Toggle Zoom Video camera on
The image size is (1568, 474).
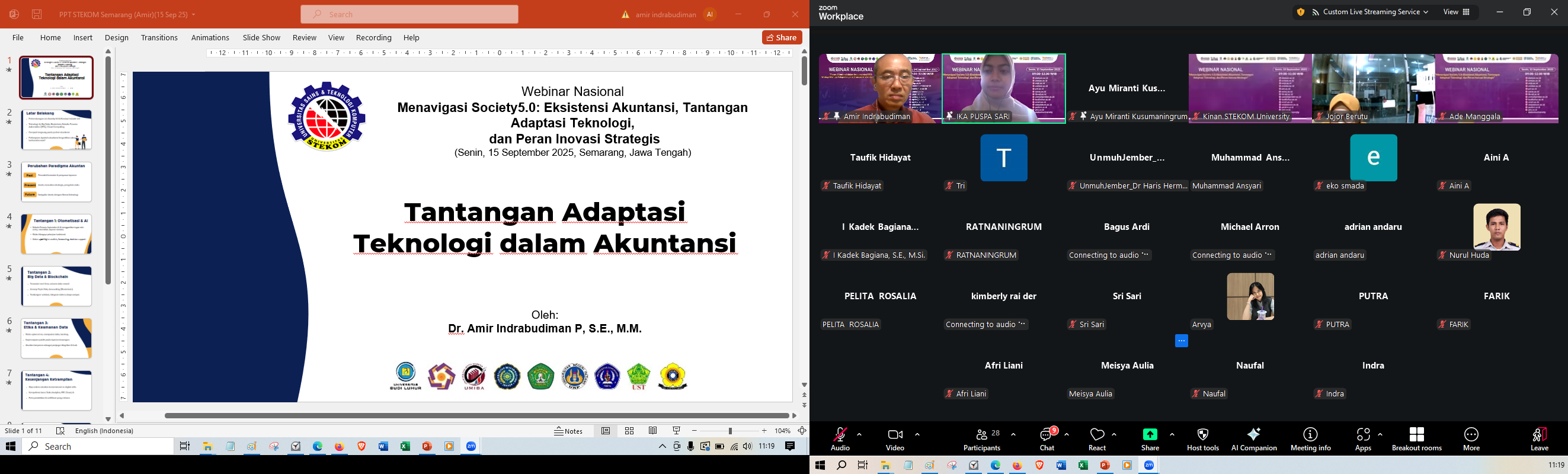pyautogui.click(x=895, y=438)
